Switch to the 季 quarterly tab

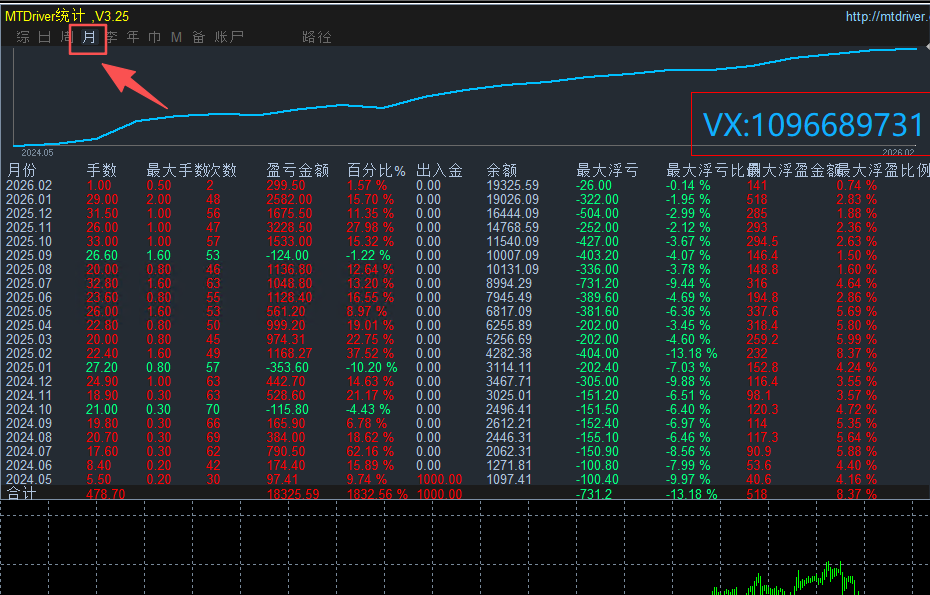(111, 38)
